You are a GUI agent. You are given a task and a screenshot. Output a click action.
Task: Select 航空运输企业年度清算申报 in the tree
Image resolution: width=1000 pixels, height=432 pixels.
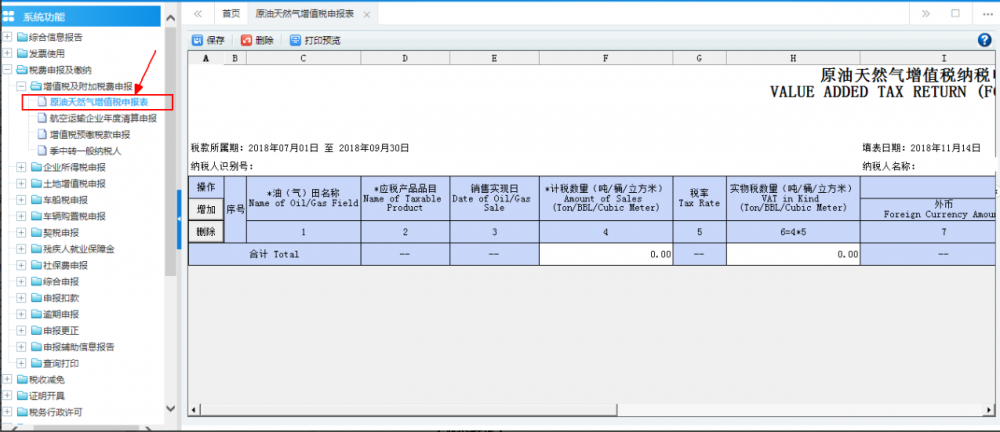coord(103,118)
